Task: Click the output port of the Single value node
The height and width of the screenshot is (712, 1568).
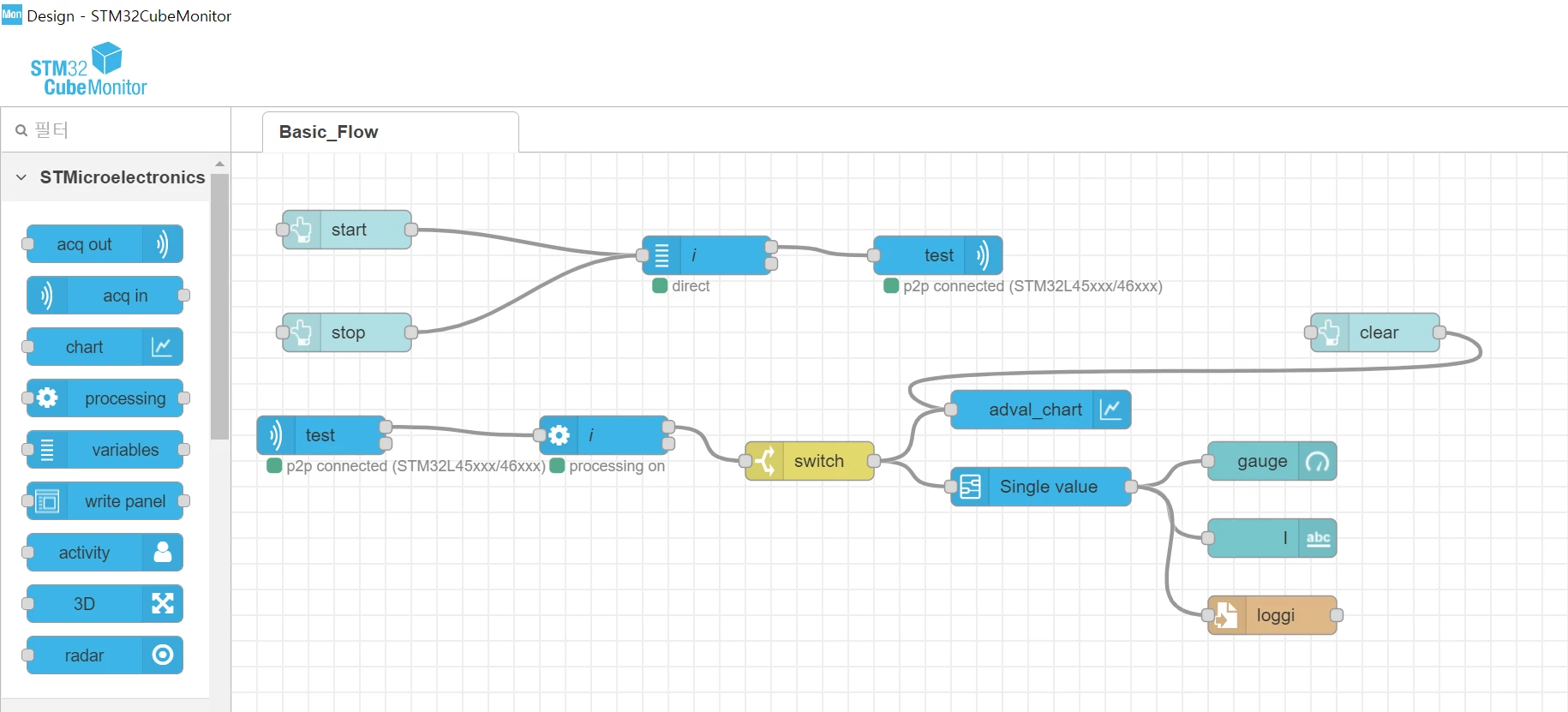Action: pos(1131,487)
